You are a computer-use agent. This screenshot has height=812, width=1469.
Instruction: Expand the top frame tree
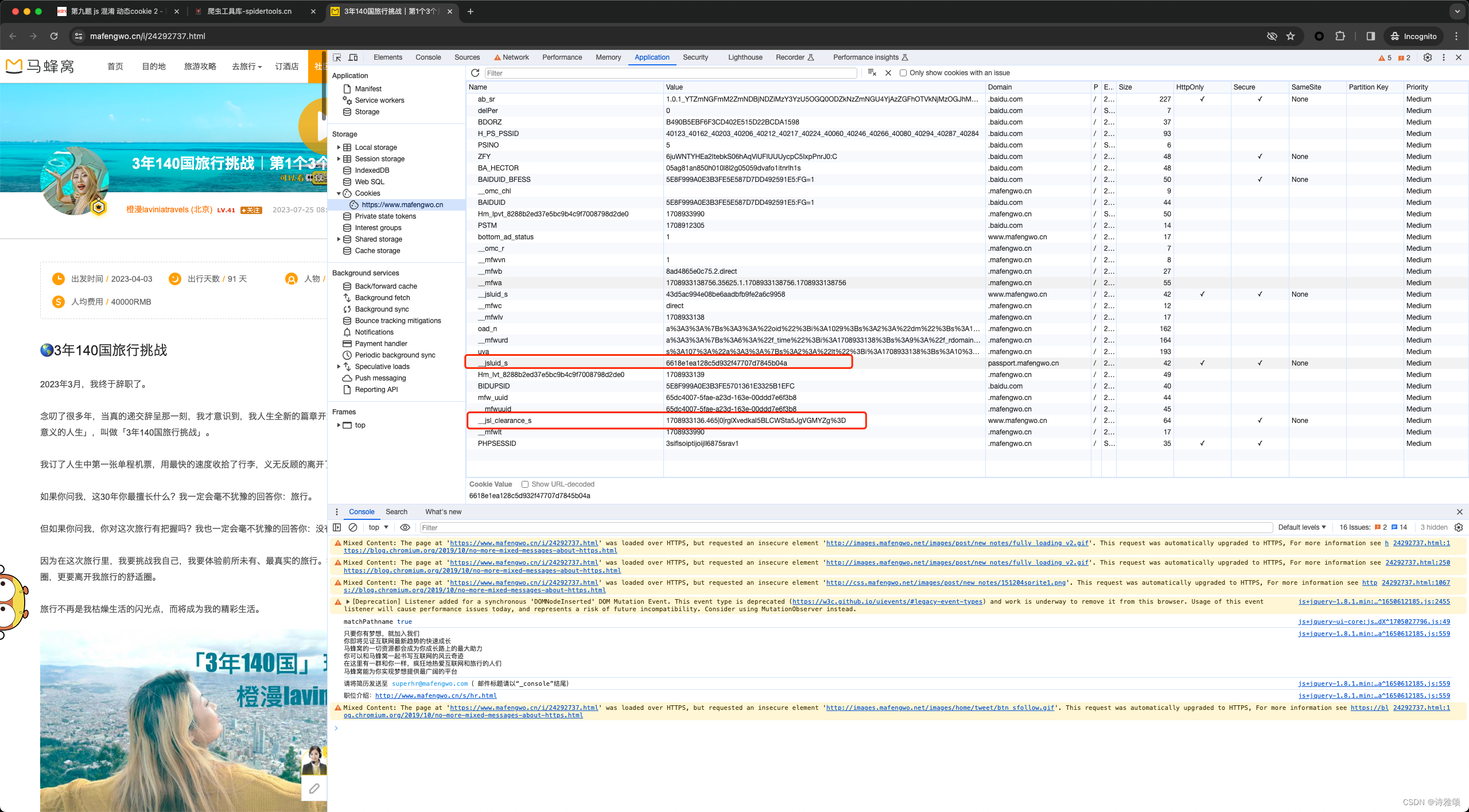pos(339,425)
